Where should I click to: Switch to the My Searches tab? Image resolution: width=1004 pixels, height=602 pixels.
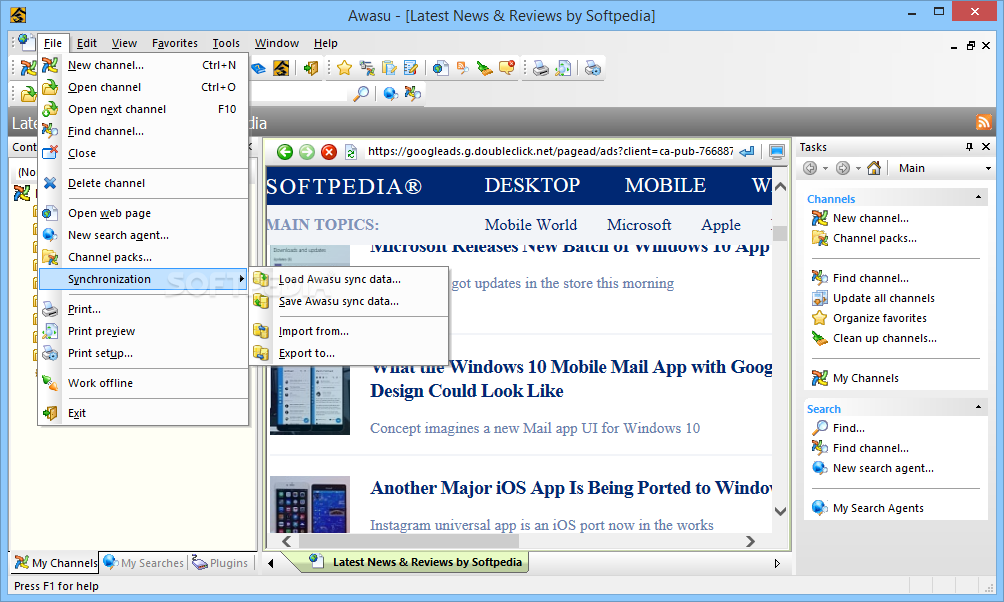pyautogui.click(x=144, y=562)
